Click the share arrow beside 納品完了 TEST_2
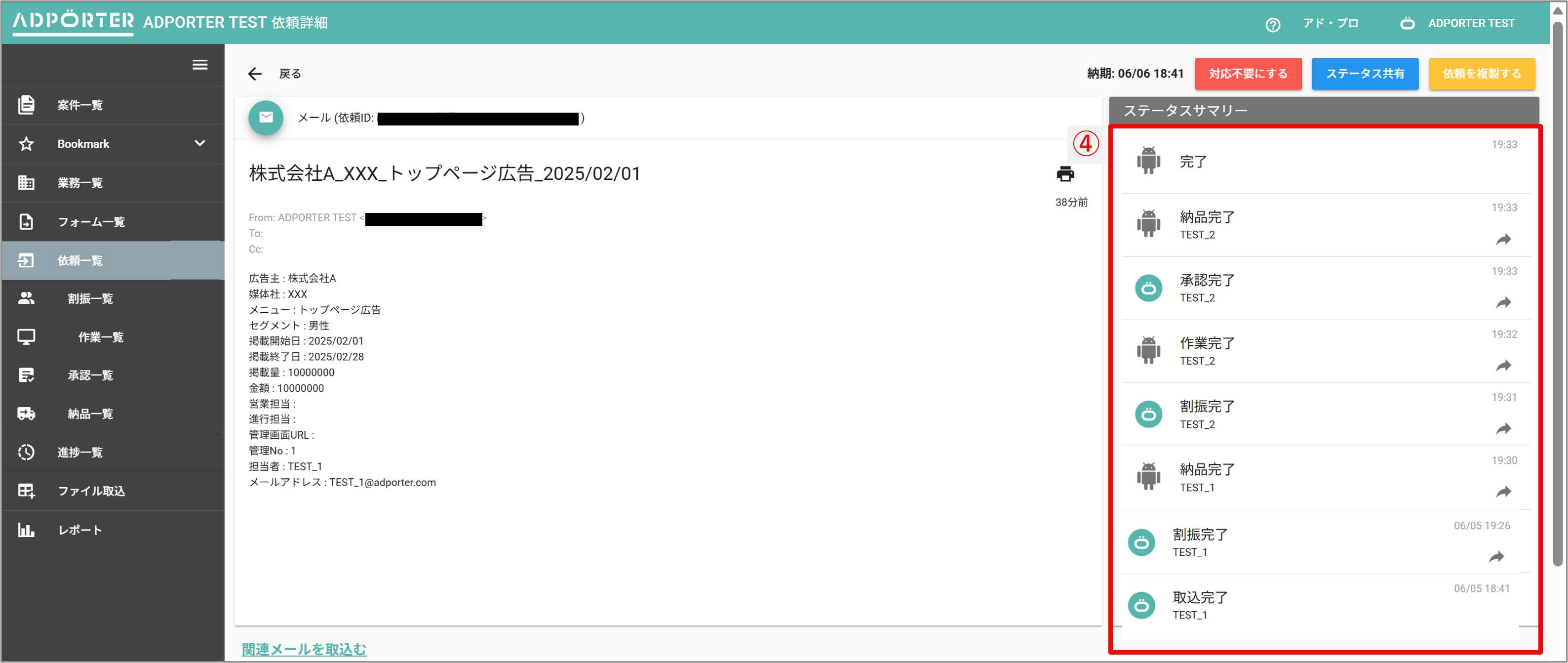This screenshot has height=663, width=1568. click(1503, 240)
